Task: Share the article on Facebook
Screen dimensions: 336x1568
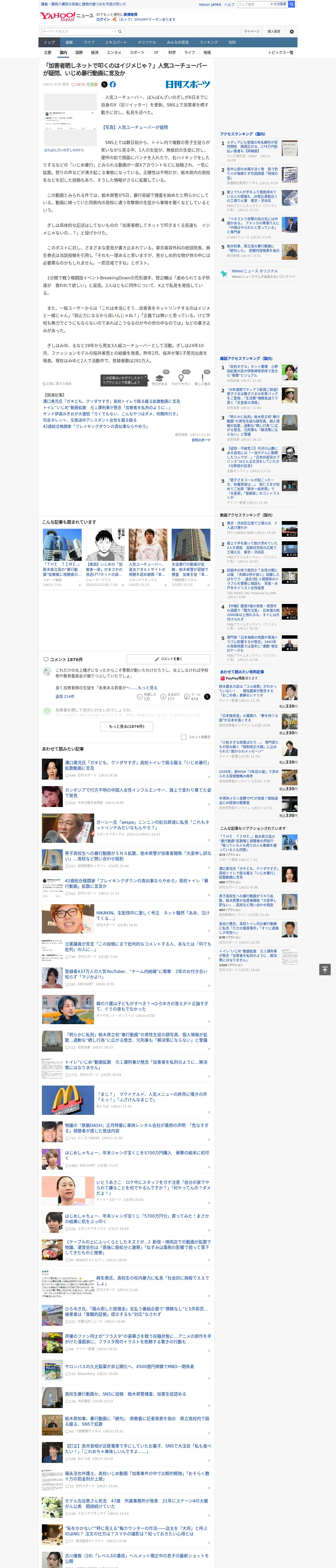Action: (112, 85)
